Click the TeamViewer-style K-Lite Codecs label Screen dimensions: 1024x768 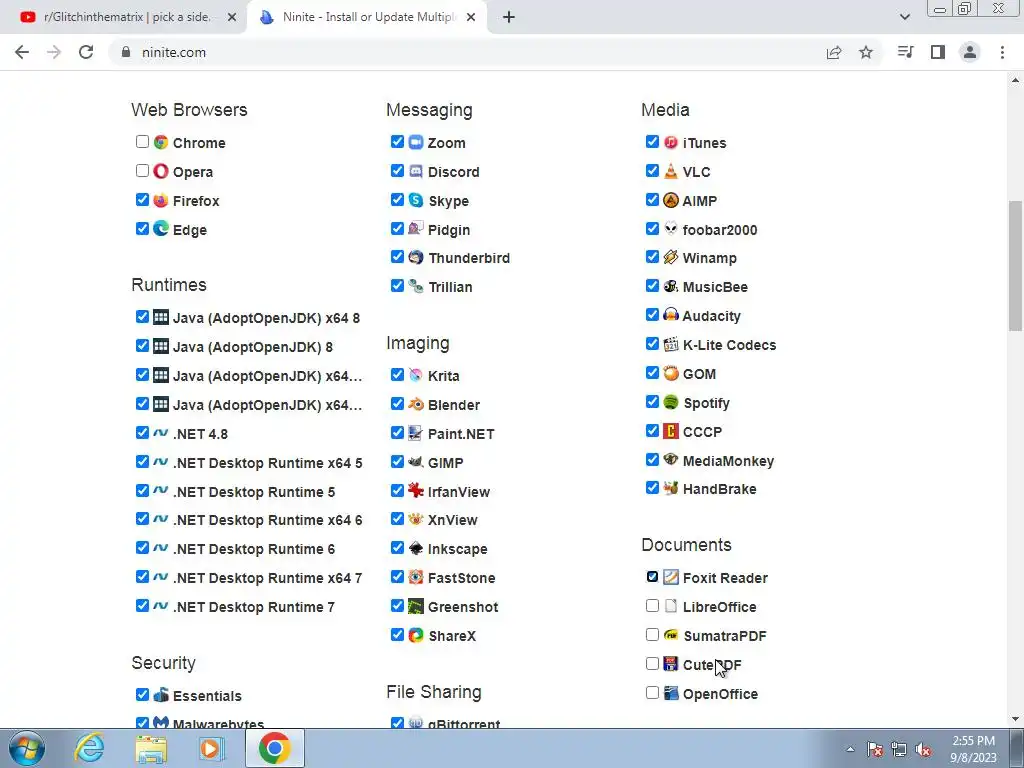pyautogui.click(x=729, y=345)
